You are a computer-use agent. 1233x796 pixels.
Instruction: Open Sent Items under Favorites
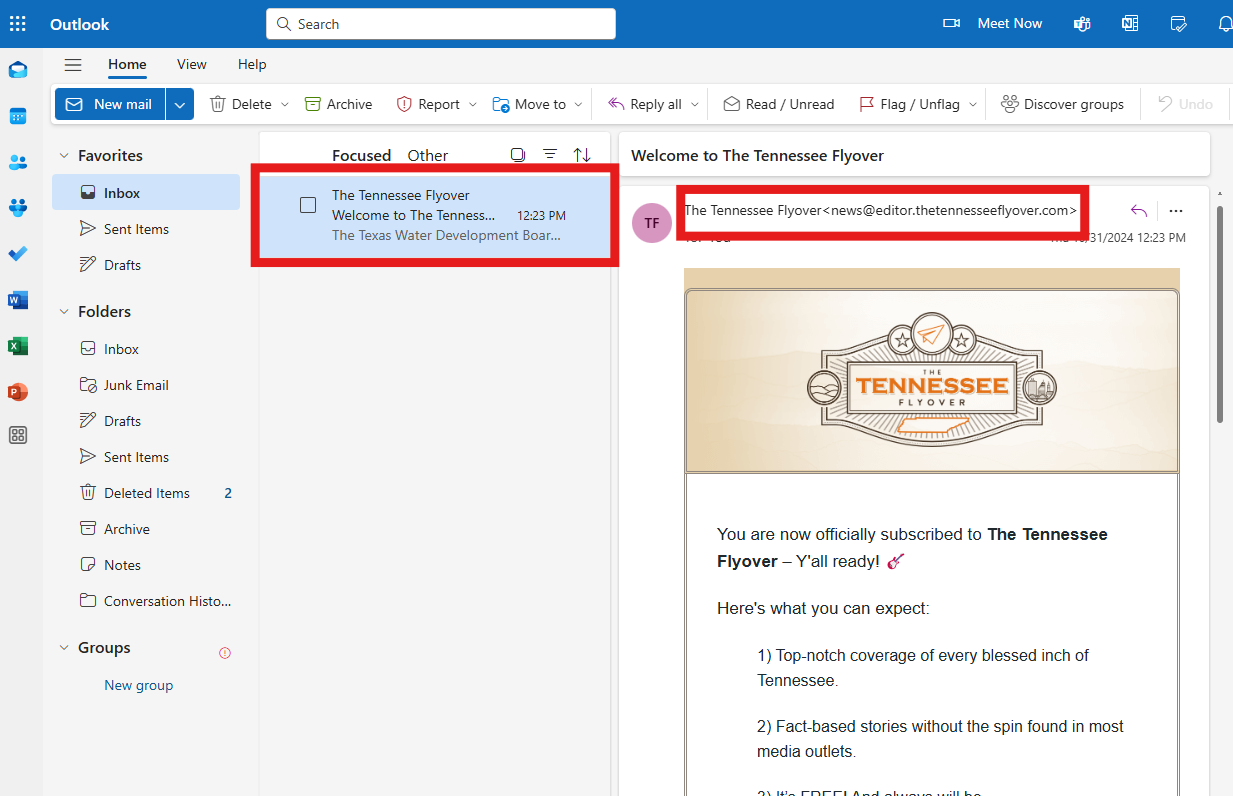146,229
